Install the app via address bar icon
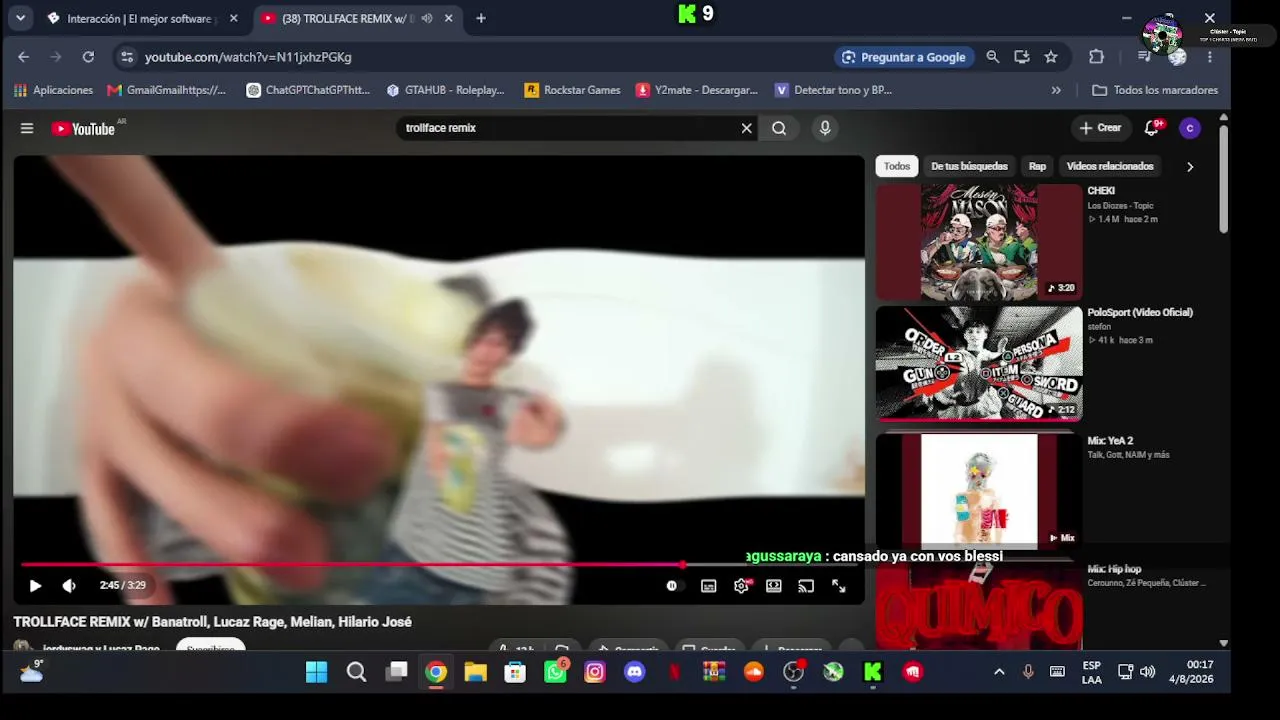 [x=1022, y=57]
